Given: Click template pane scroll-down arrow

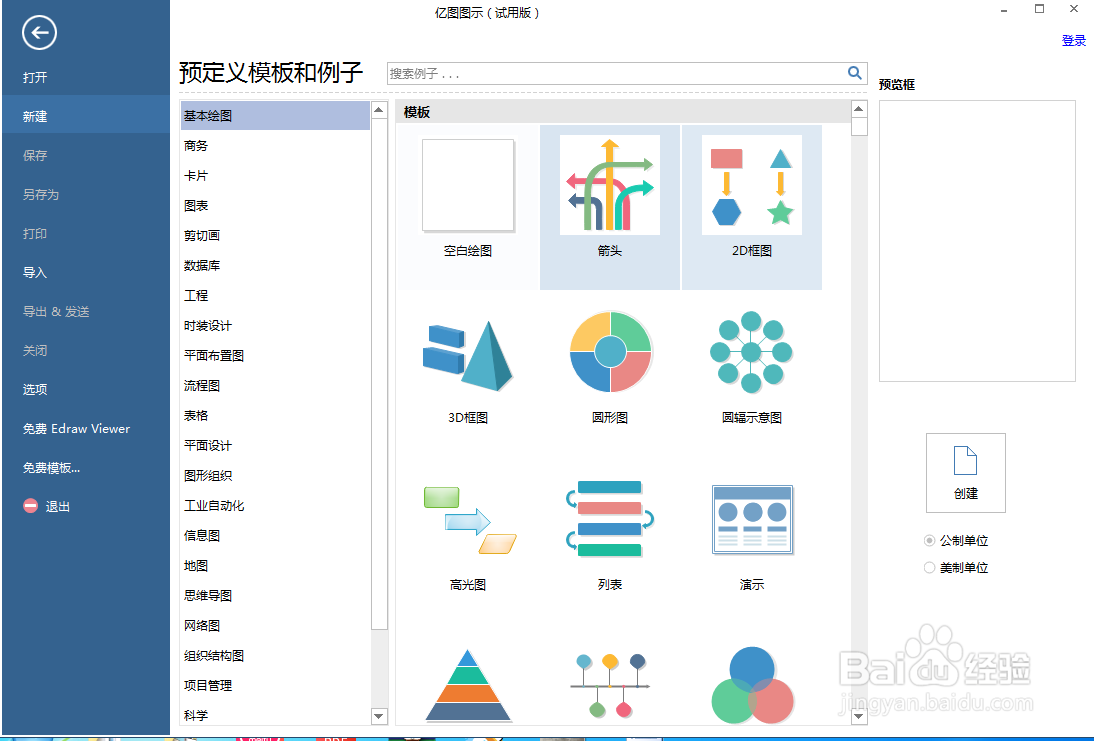Looking at the screenshot, I should tap(859, 716).
